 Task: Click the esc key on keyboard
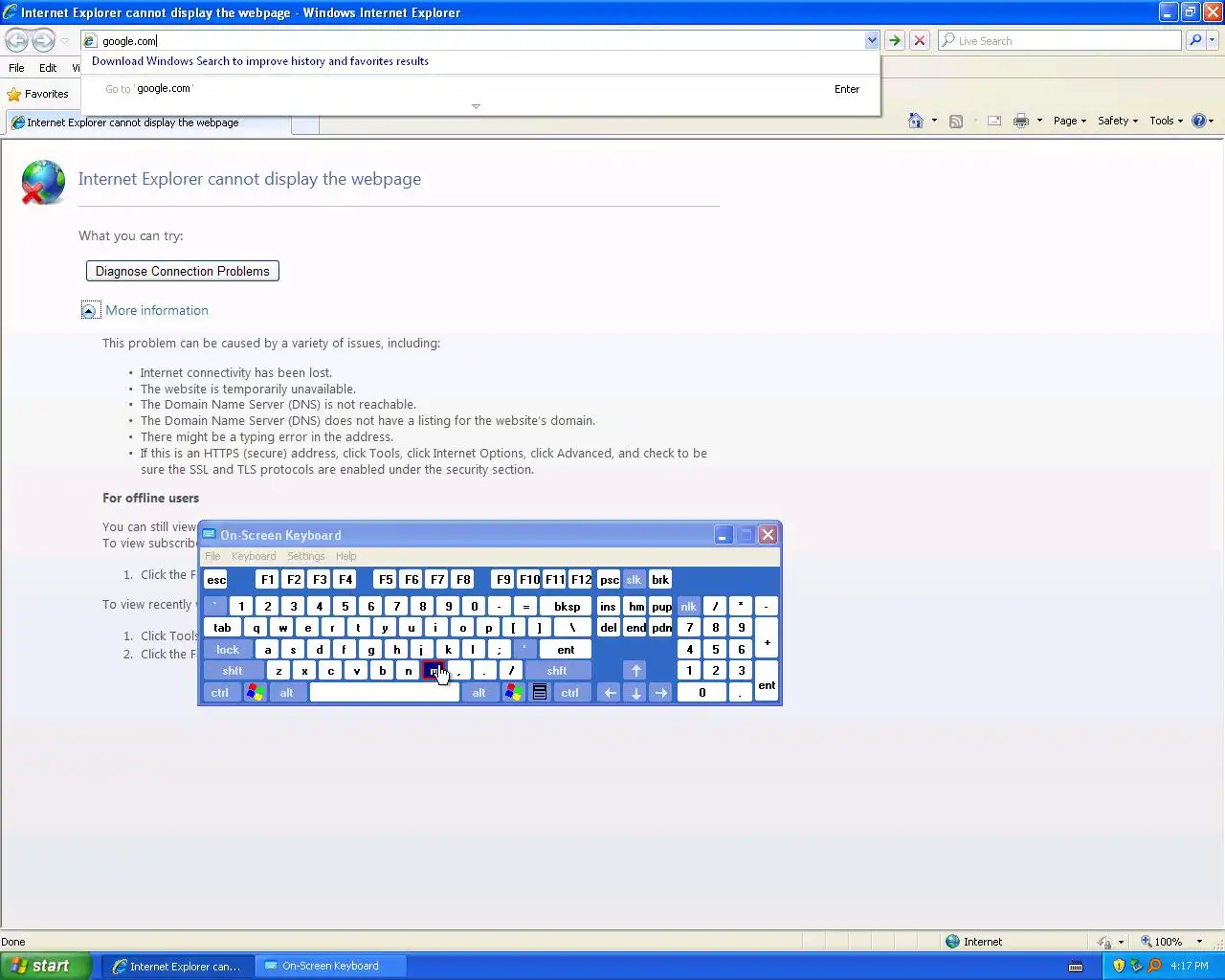point(216,579)
